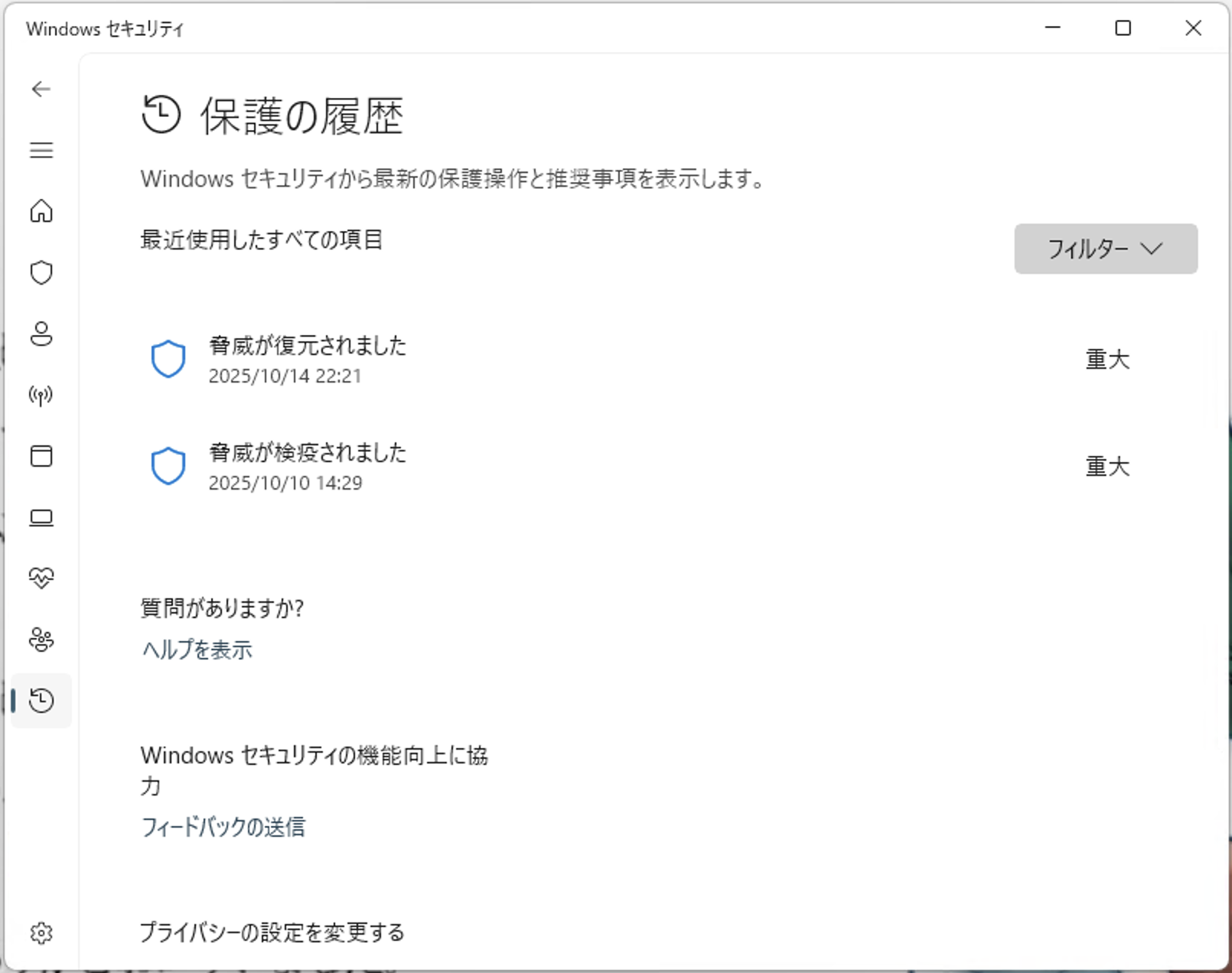
Task: Open firewall and network protection icon
Action: point(41,395)
